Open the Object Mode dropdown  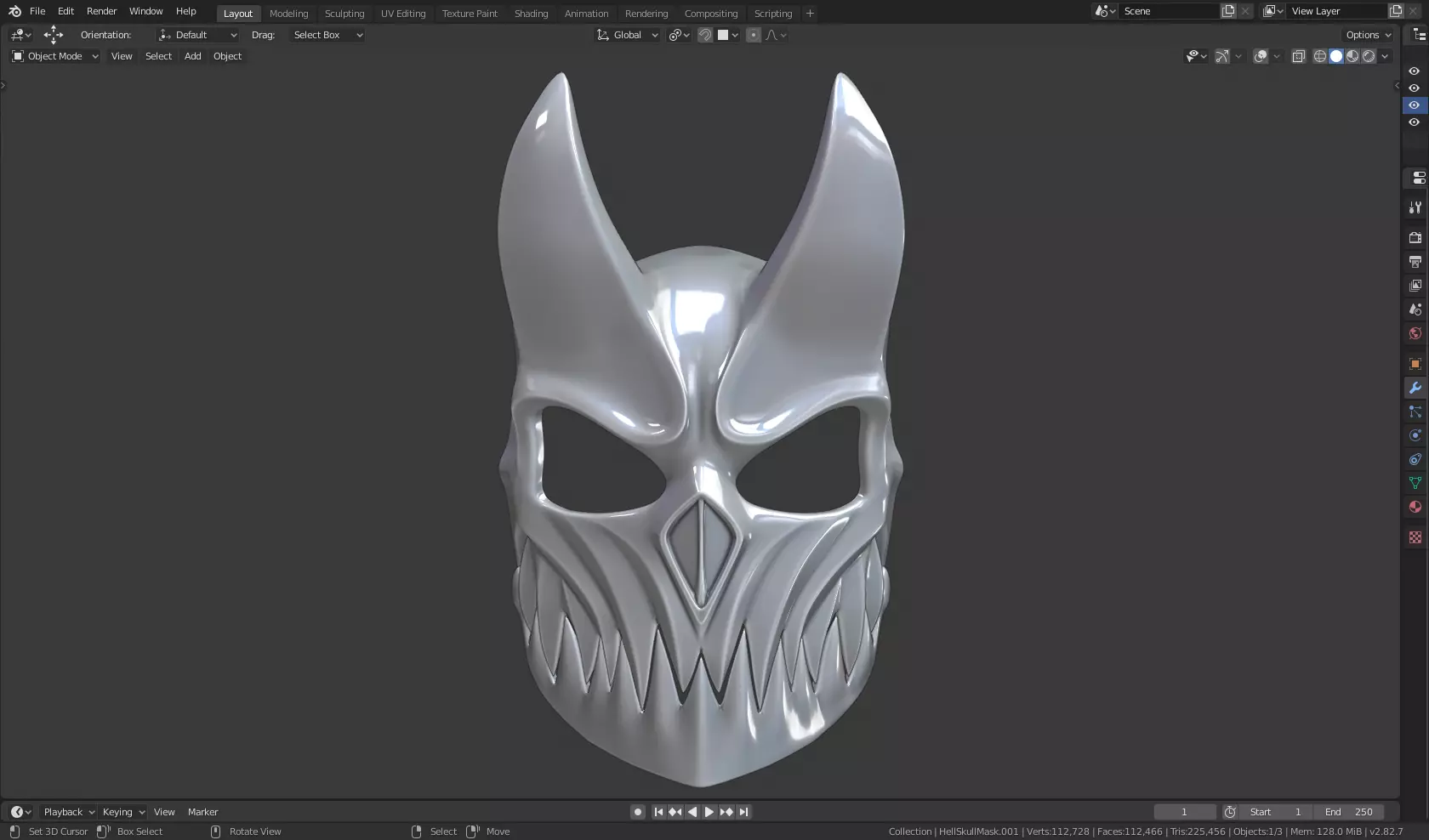tap(55, 56)
